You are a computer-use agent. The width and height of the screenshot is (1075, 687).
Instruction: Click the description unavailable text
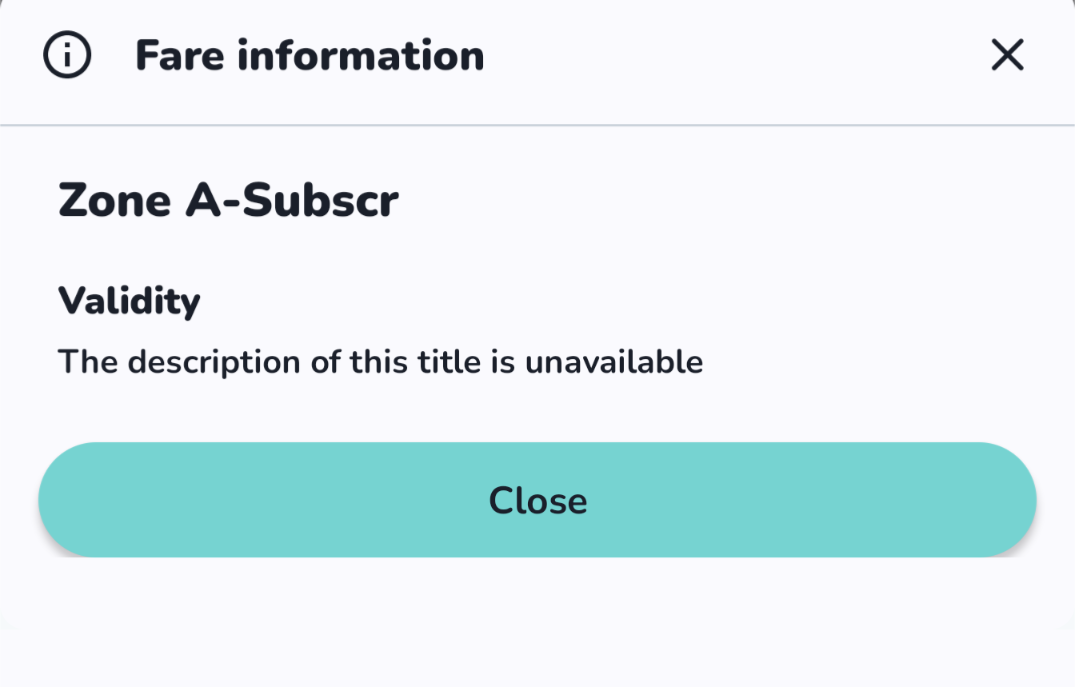click(381, 362)
